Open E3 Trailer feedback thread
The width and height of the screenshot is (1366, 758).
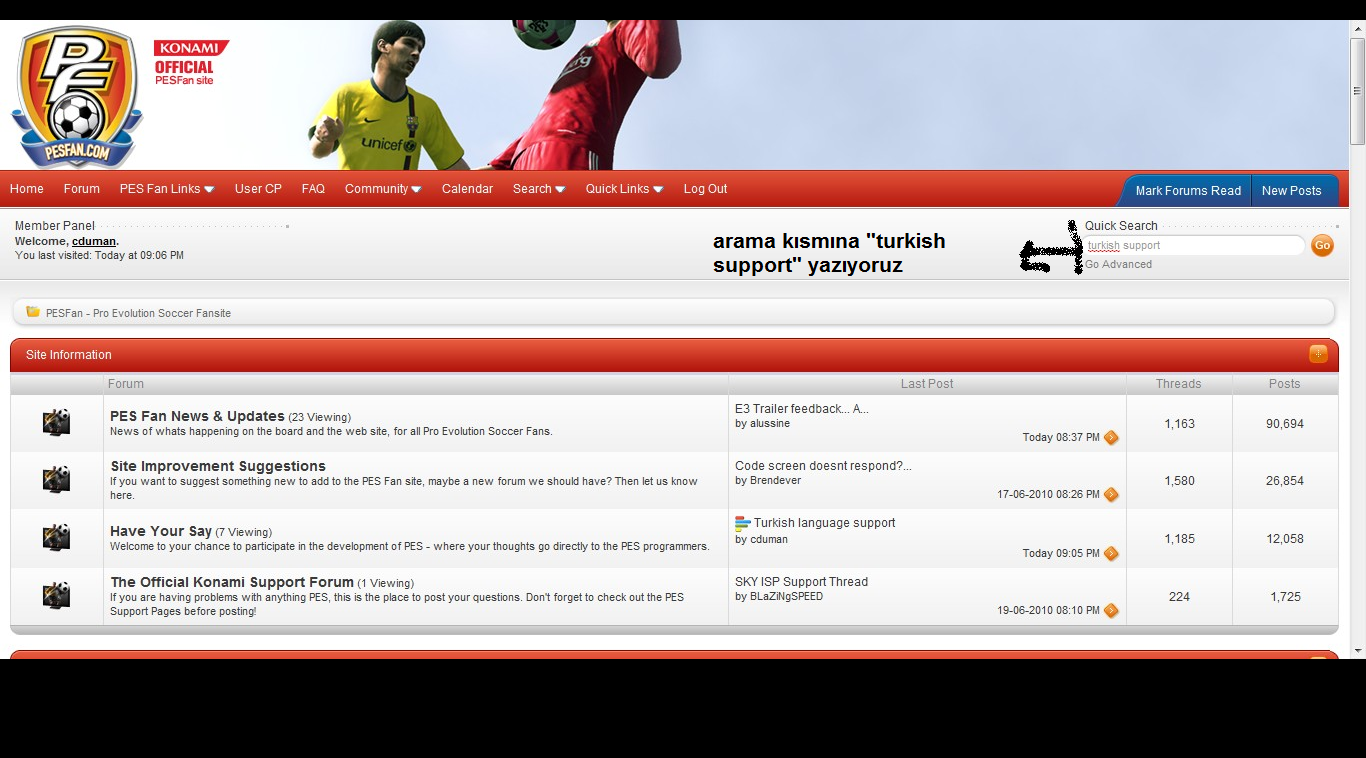[802, 409]
